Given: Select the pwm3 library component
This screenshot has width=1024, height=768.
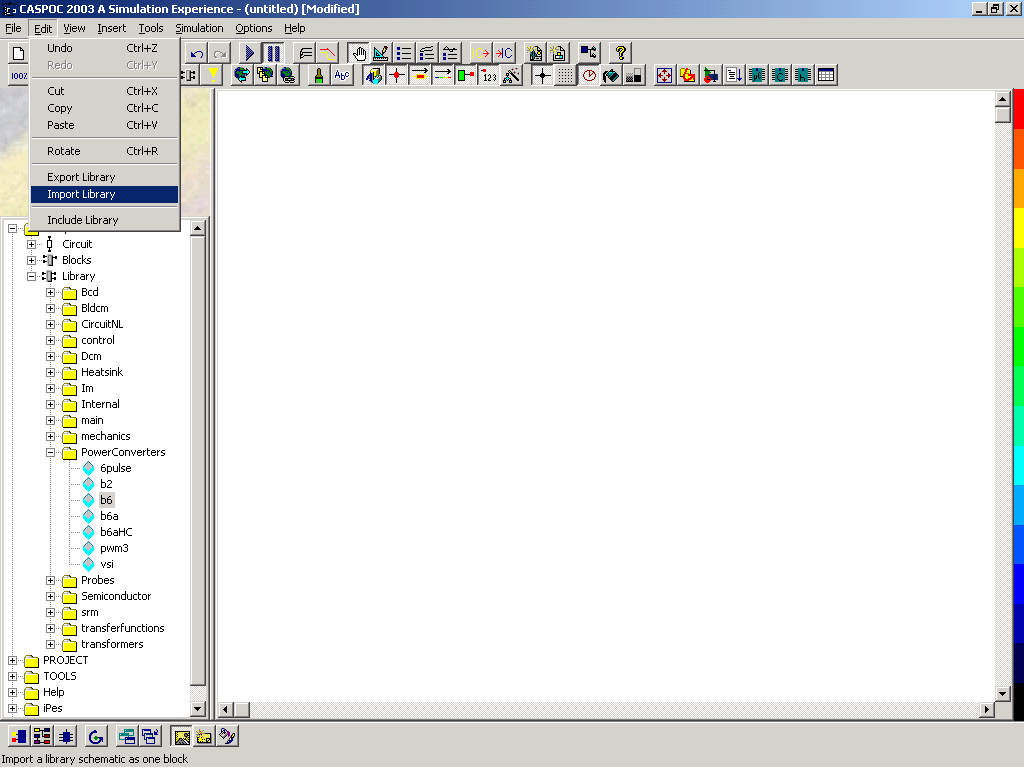Looking at the screenshot, I should click(x=114, y=549).
